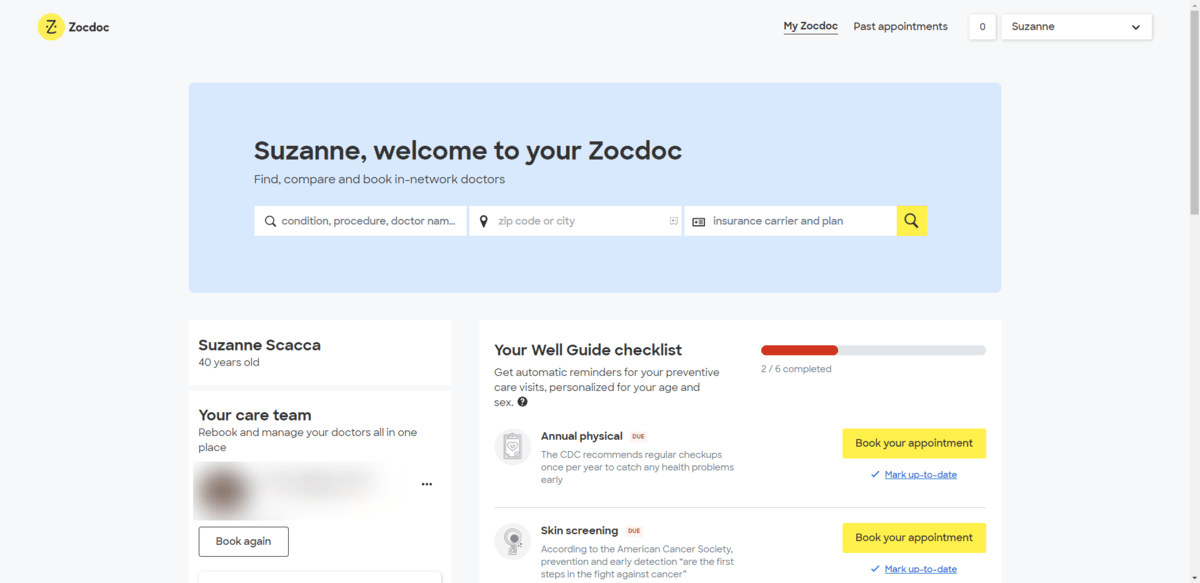Click the Skin screening icon
The height and width of the screenshot is (583, 1200).
512,541
